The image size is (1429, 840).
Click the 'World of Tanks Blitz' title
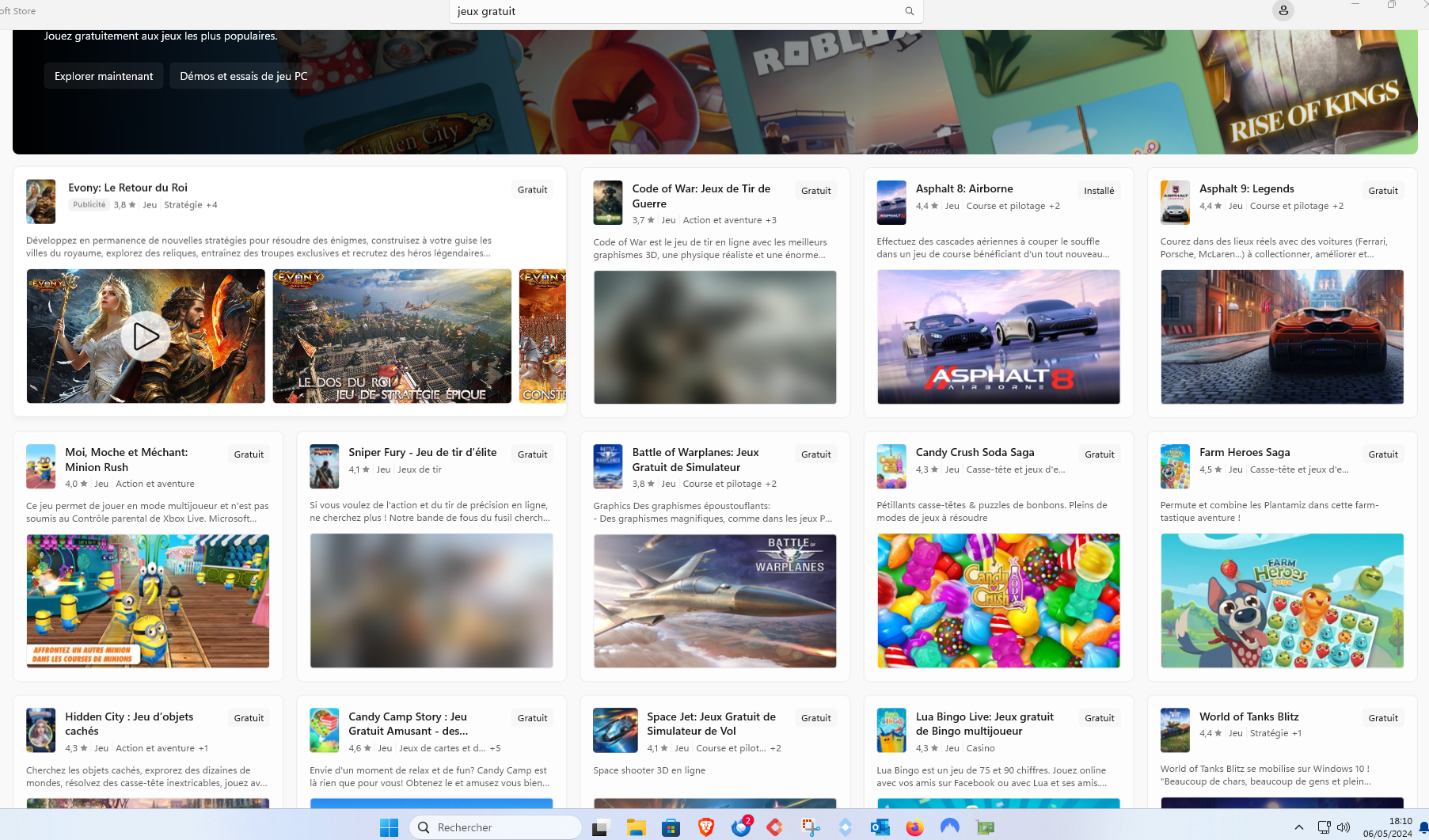click(x=1249, y=716)
